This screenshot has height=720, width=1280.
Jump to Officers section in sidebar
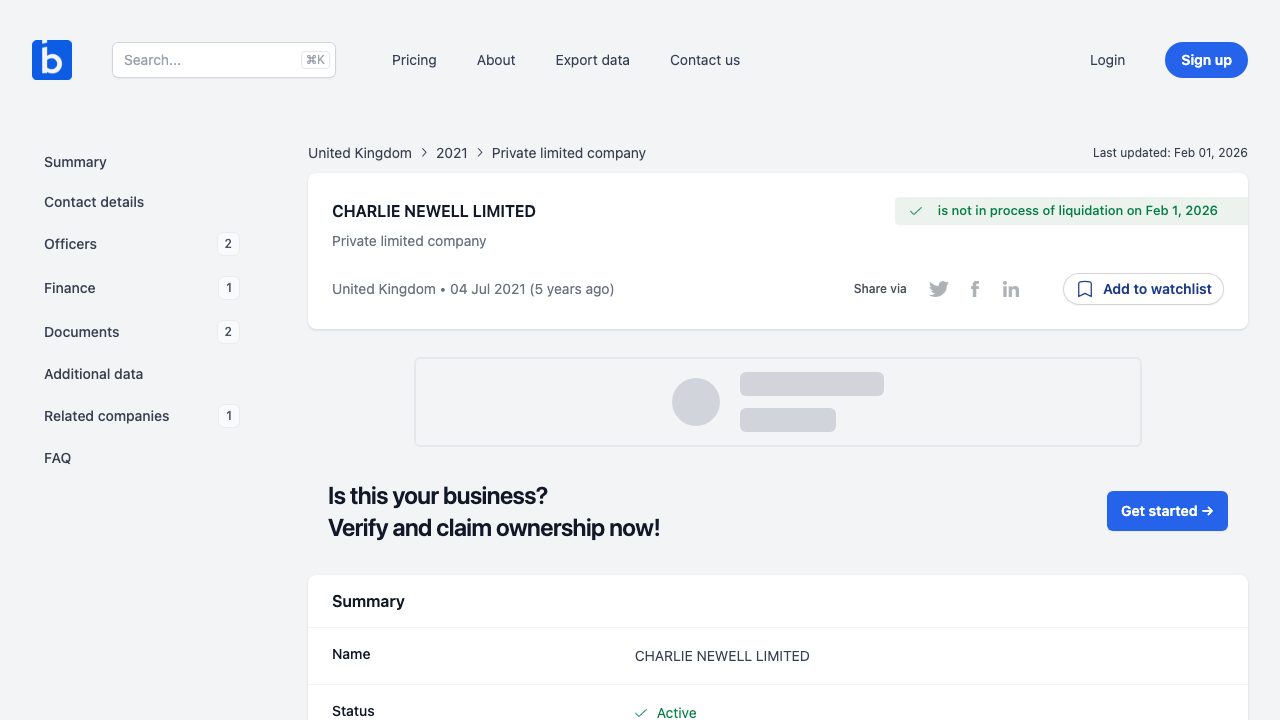pyautogui.click(x=71, y=244)
